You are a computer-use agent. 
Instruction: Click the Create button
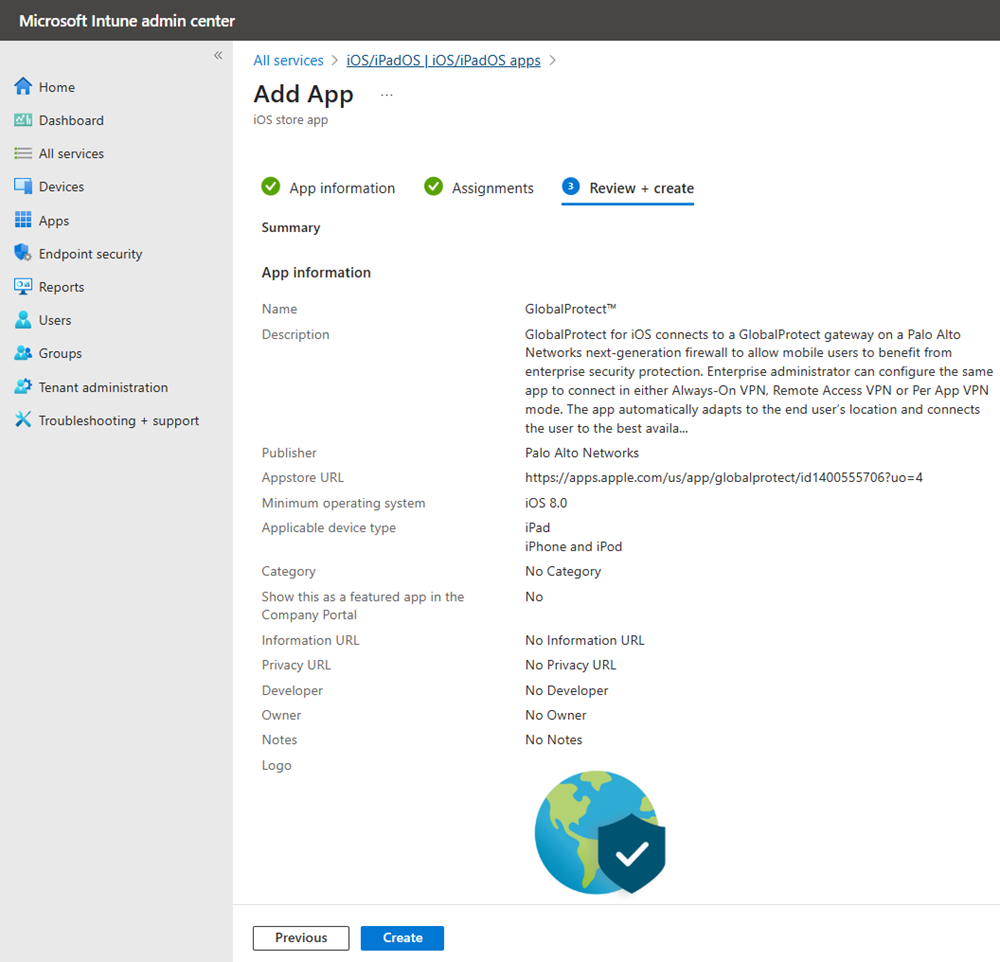[x=402, y=938]
